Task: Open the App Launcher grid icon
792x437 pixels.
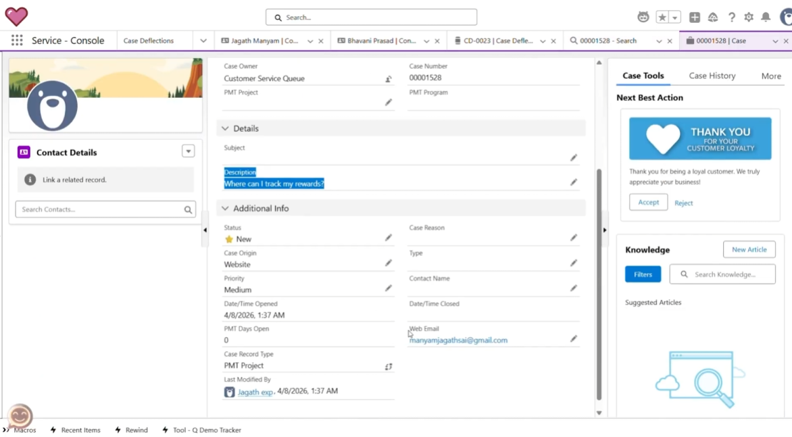Action: point(17,40)
